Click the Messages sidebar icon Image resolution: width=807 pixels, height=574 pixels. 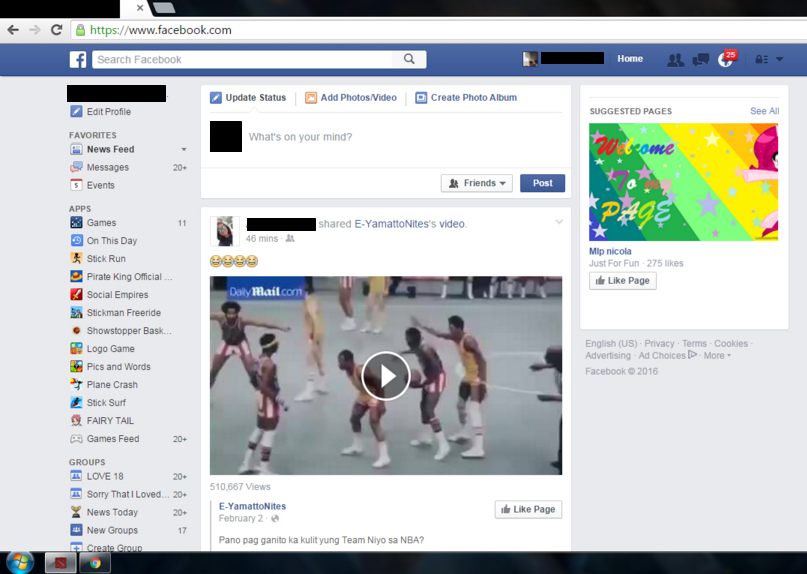click(76, 167)
